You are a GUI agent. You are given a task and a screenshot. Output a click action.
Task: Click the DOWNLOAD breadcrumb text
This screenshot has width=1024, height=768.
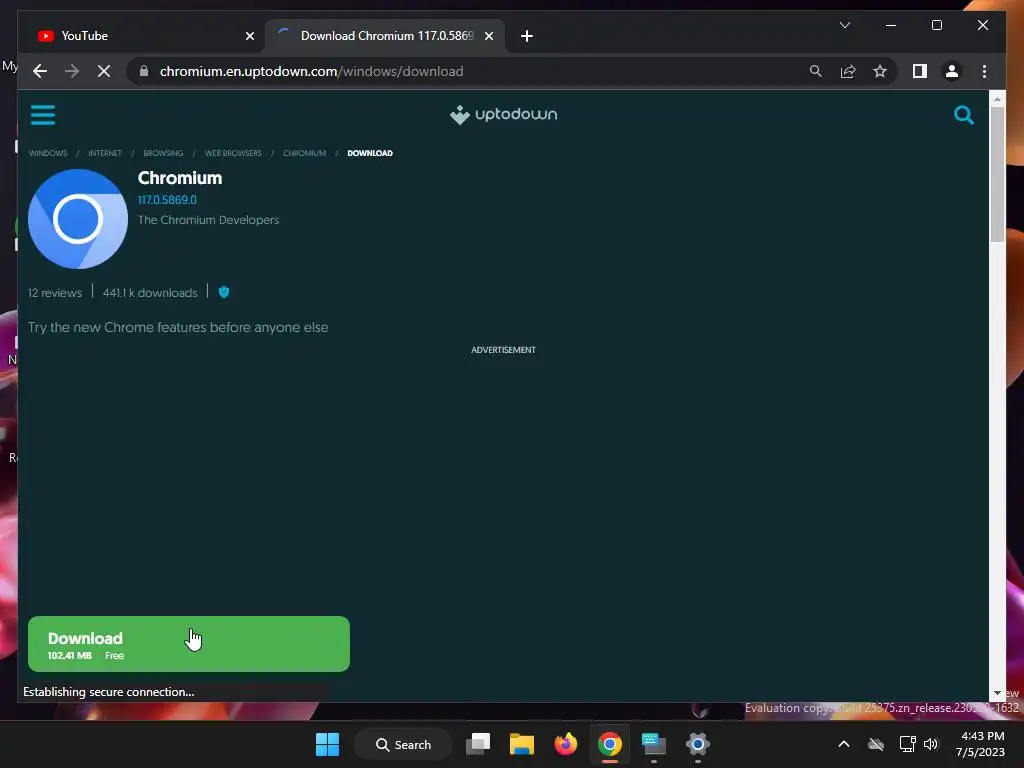coord(370,153)
